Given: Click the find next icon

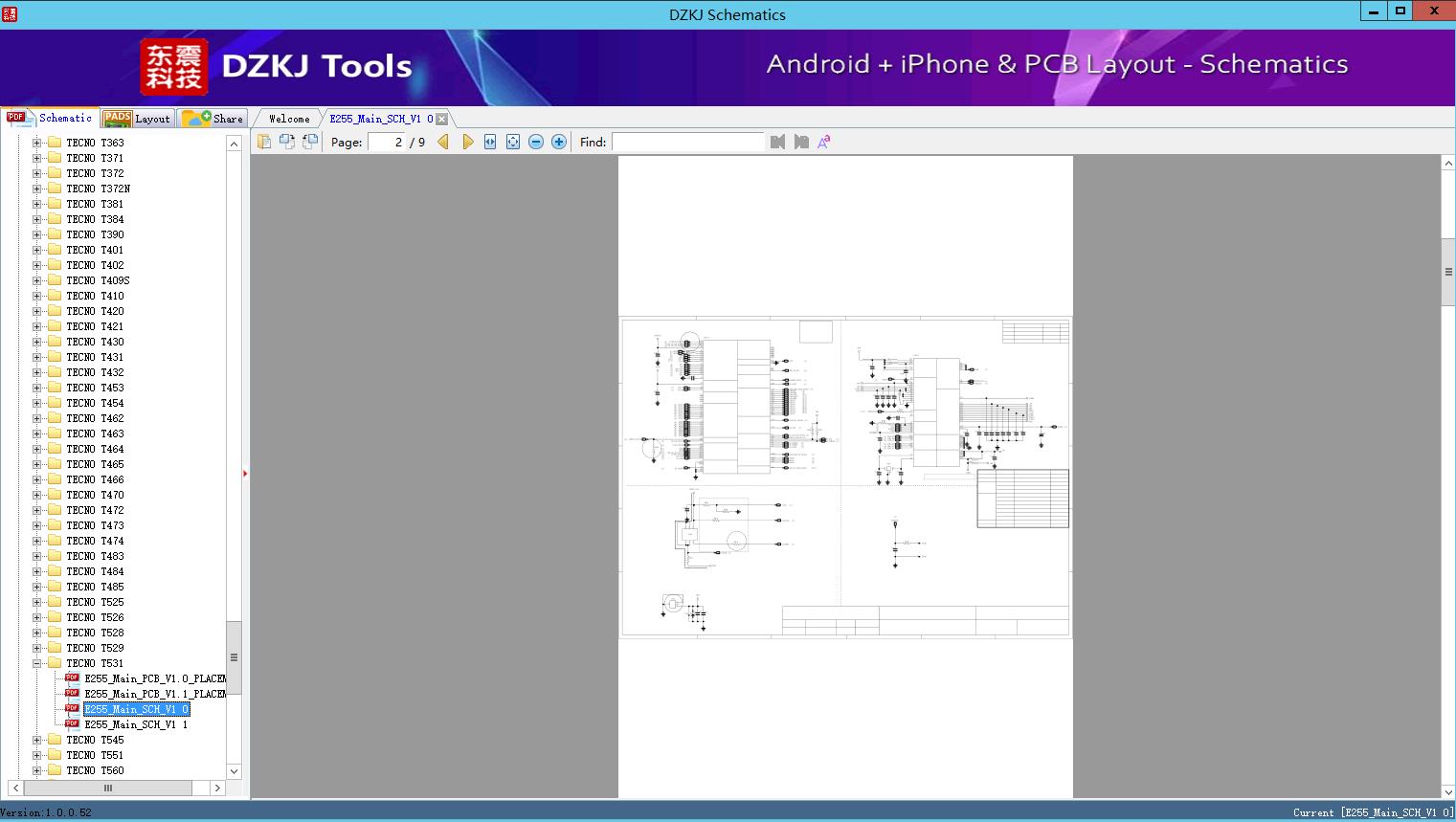Looking at the screenshot, I should pos(801,142).
